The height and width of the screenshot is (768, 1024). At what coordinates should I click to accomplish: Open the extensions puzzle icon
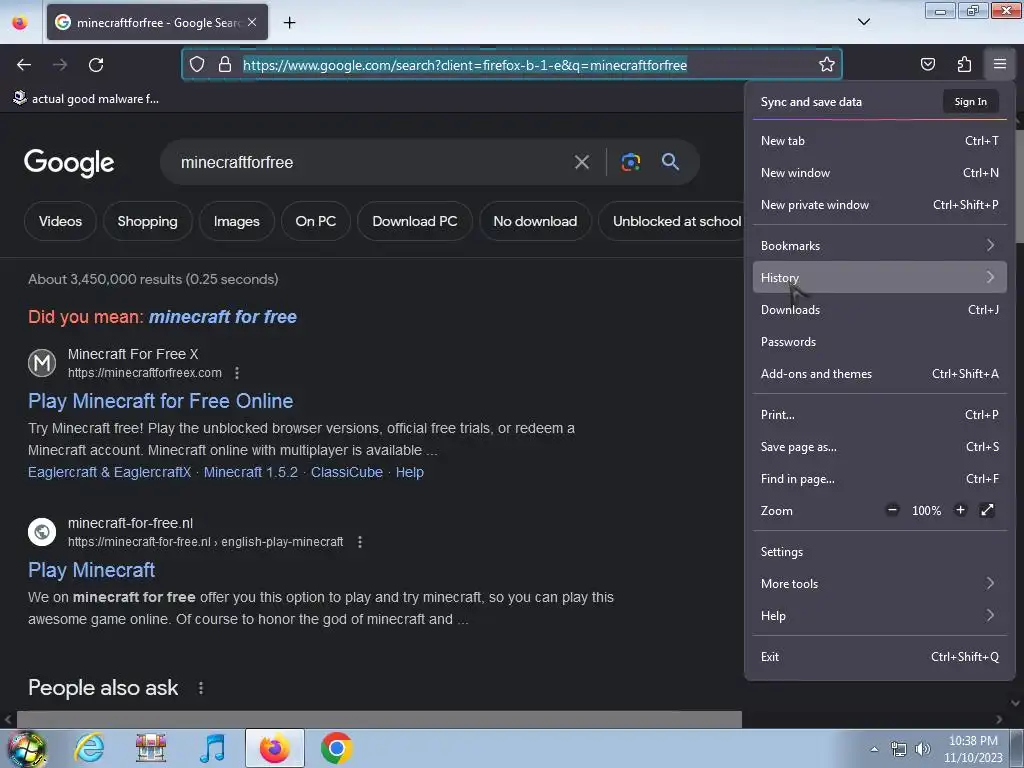pyautogui.click(x=964, y=64)
